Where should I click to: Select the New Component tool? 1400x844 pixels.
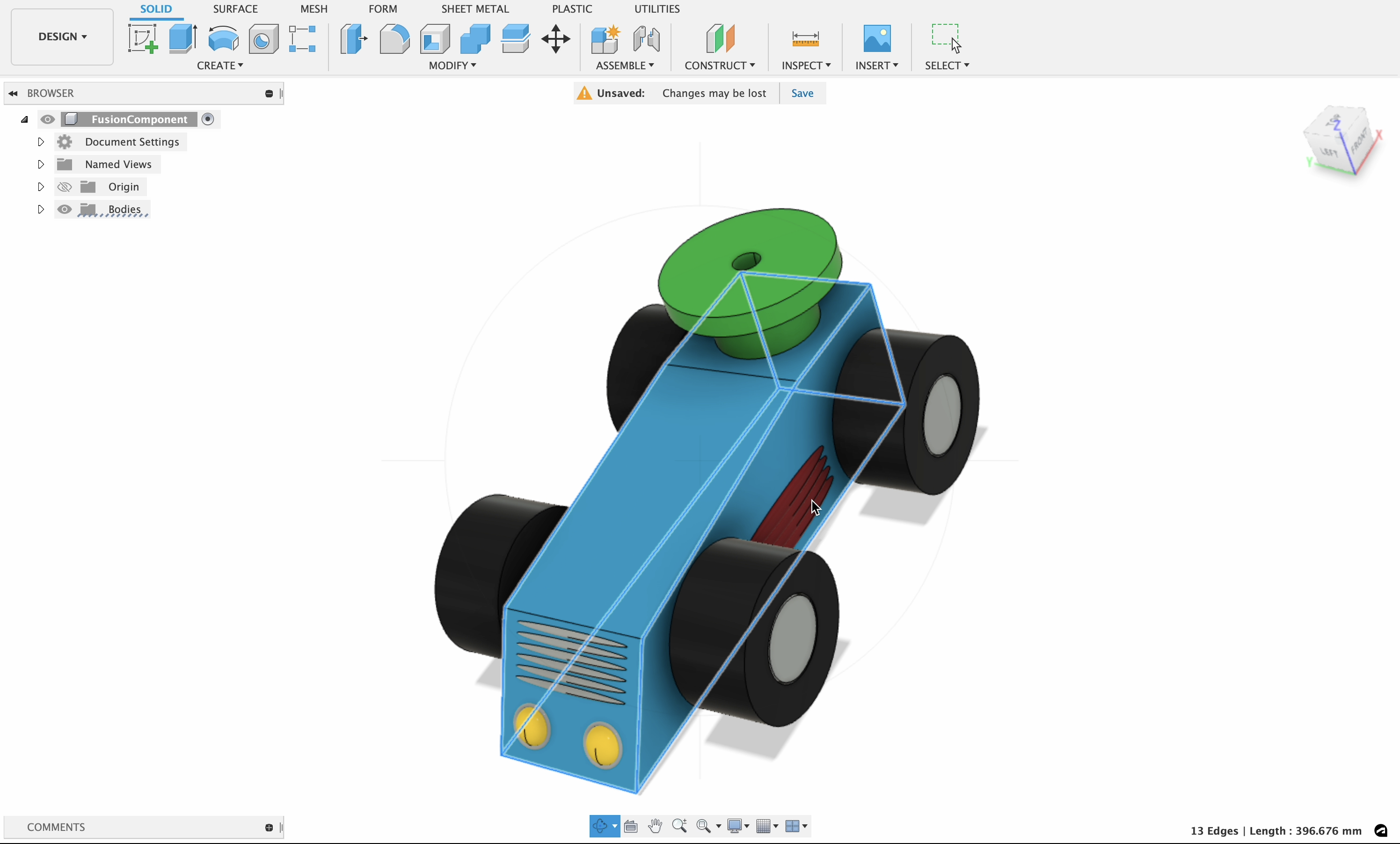click(605, 39)
